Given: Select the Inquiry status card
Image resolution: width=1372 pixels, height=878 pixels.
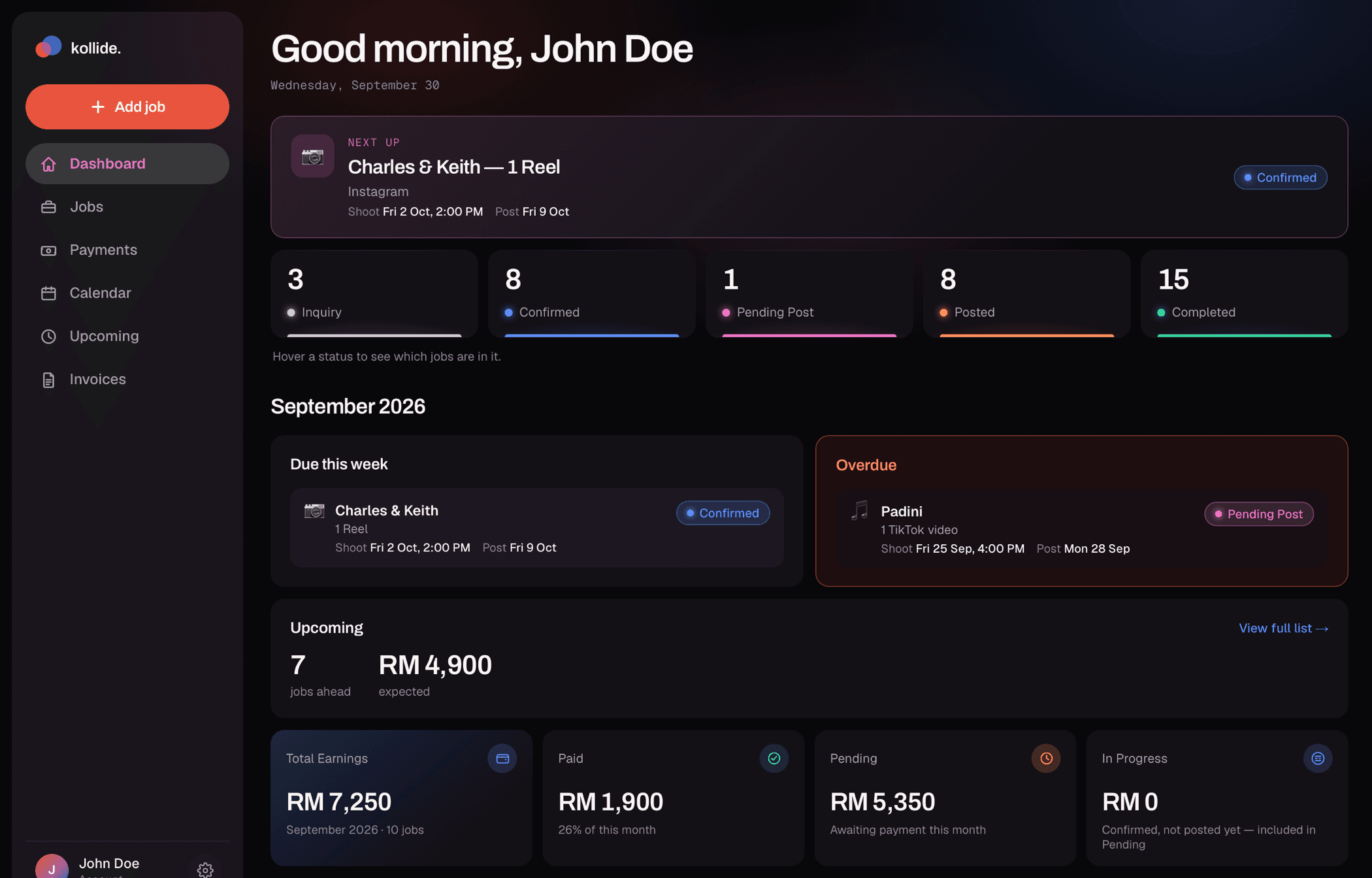Looking at the screenshot, I should click(x=374, y=294).
